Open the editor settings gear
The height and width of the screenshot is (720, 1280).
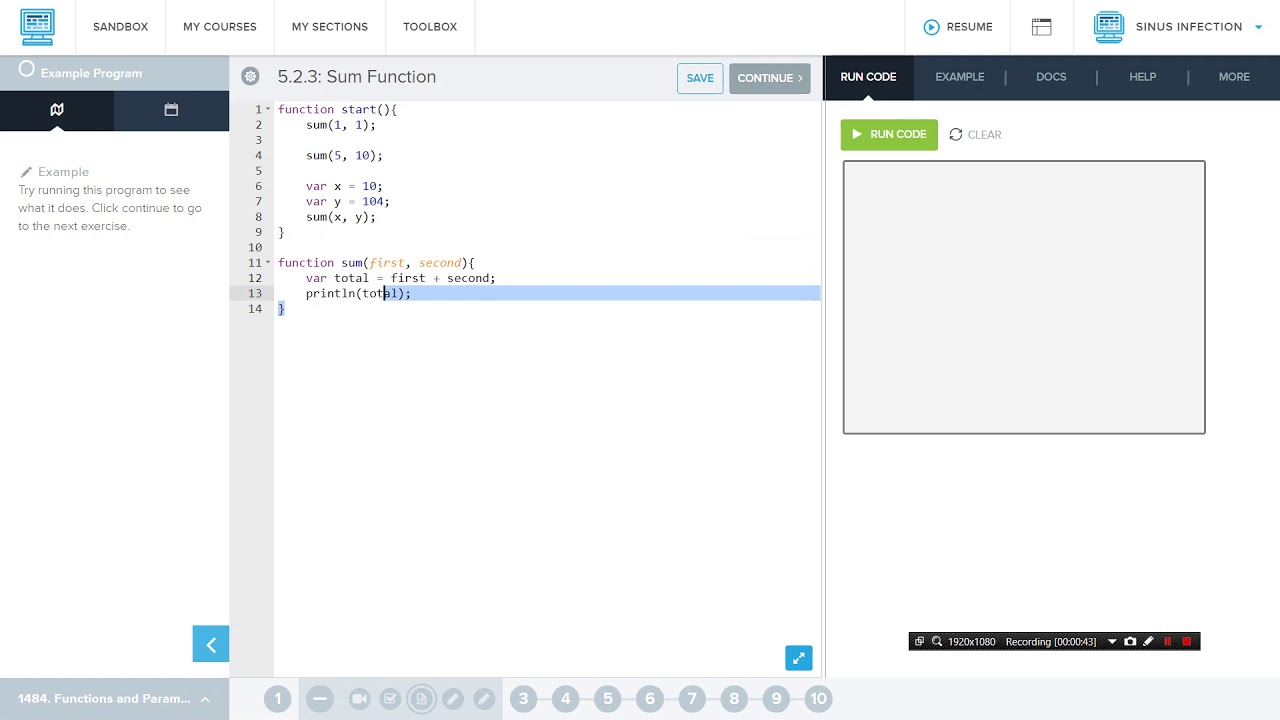tap(250, 77)
